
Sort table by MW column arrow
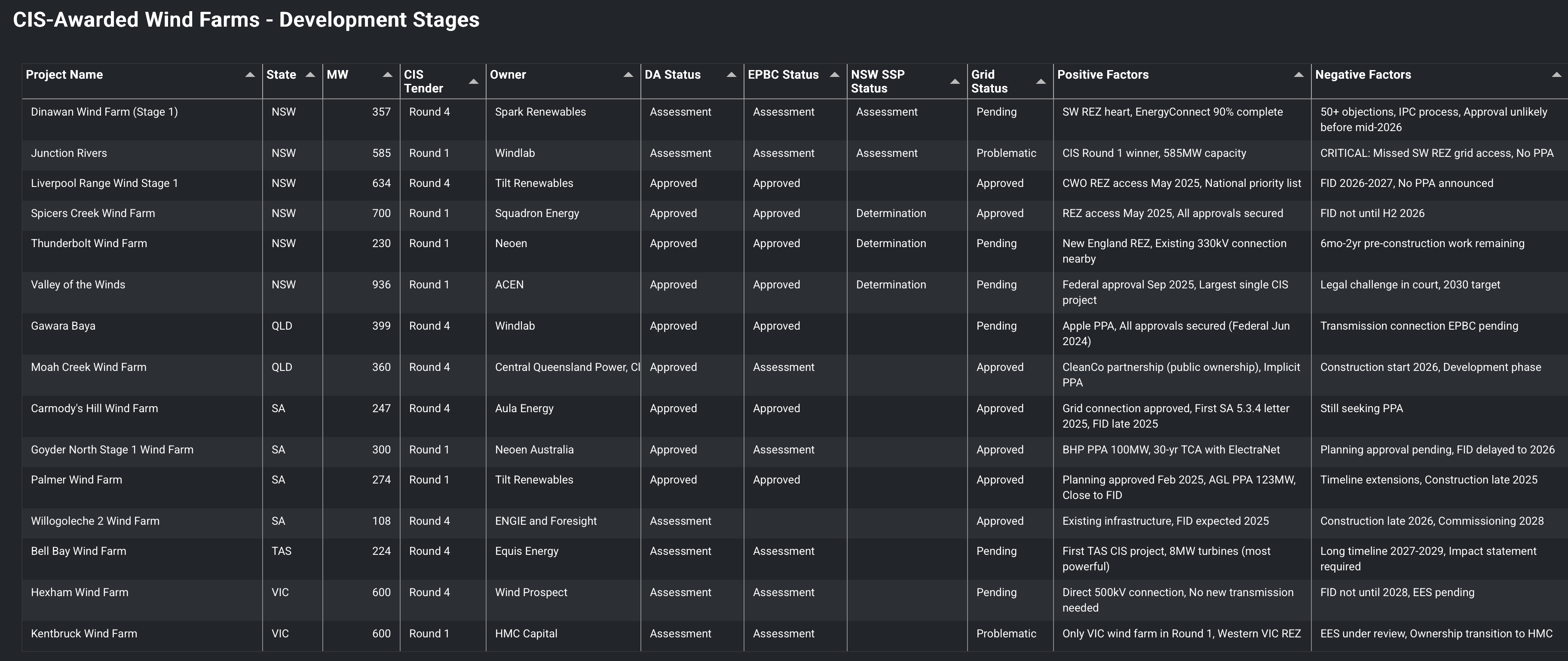tap(387, 75)
